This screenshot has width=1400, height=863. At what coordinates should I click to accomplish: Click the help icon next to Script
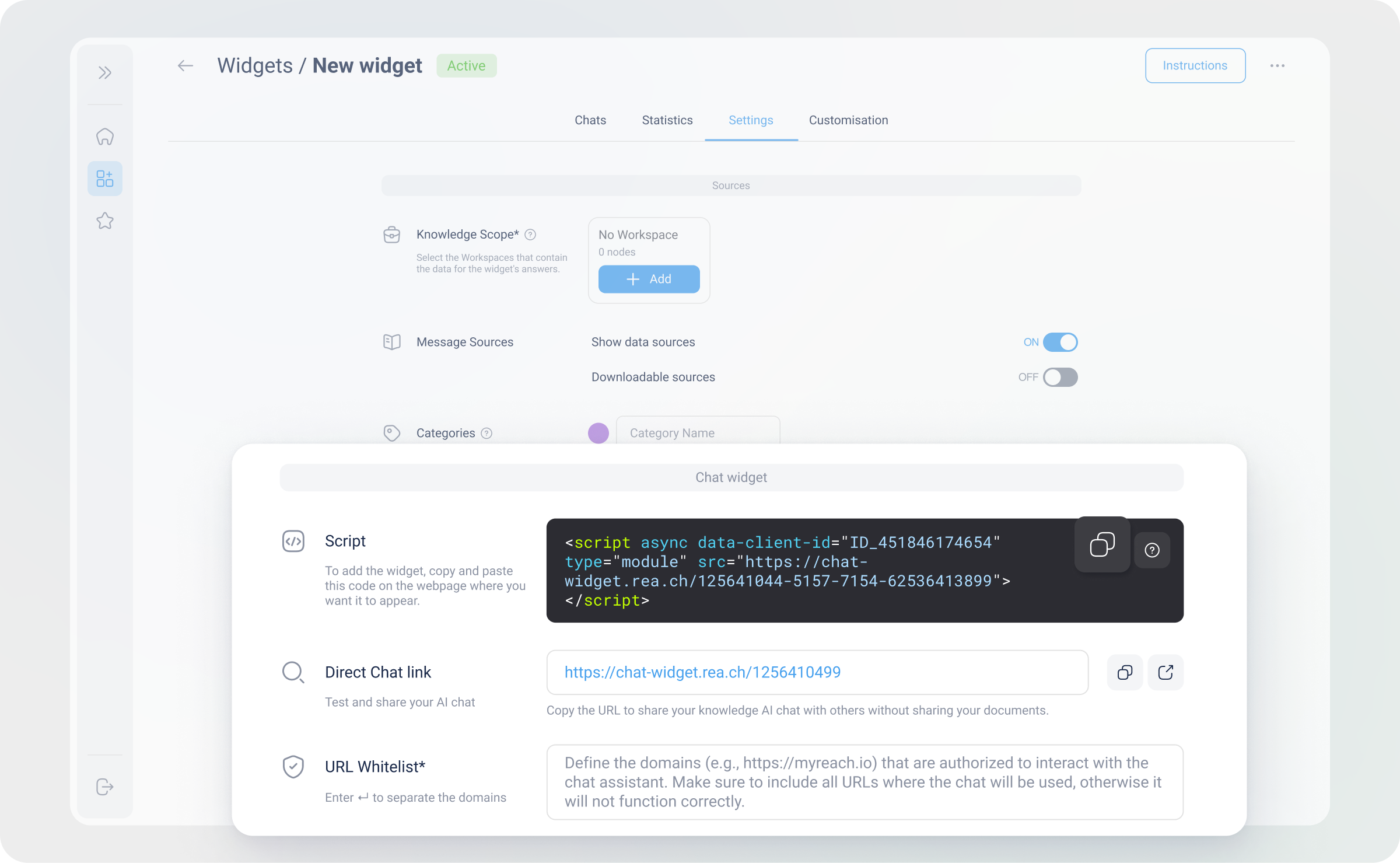pyautogui.click(x=1152, y=548)
